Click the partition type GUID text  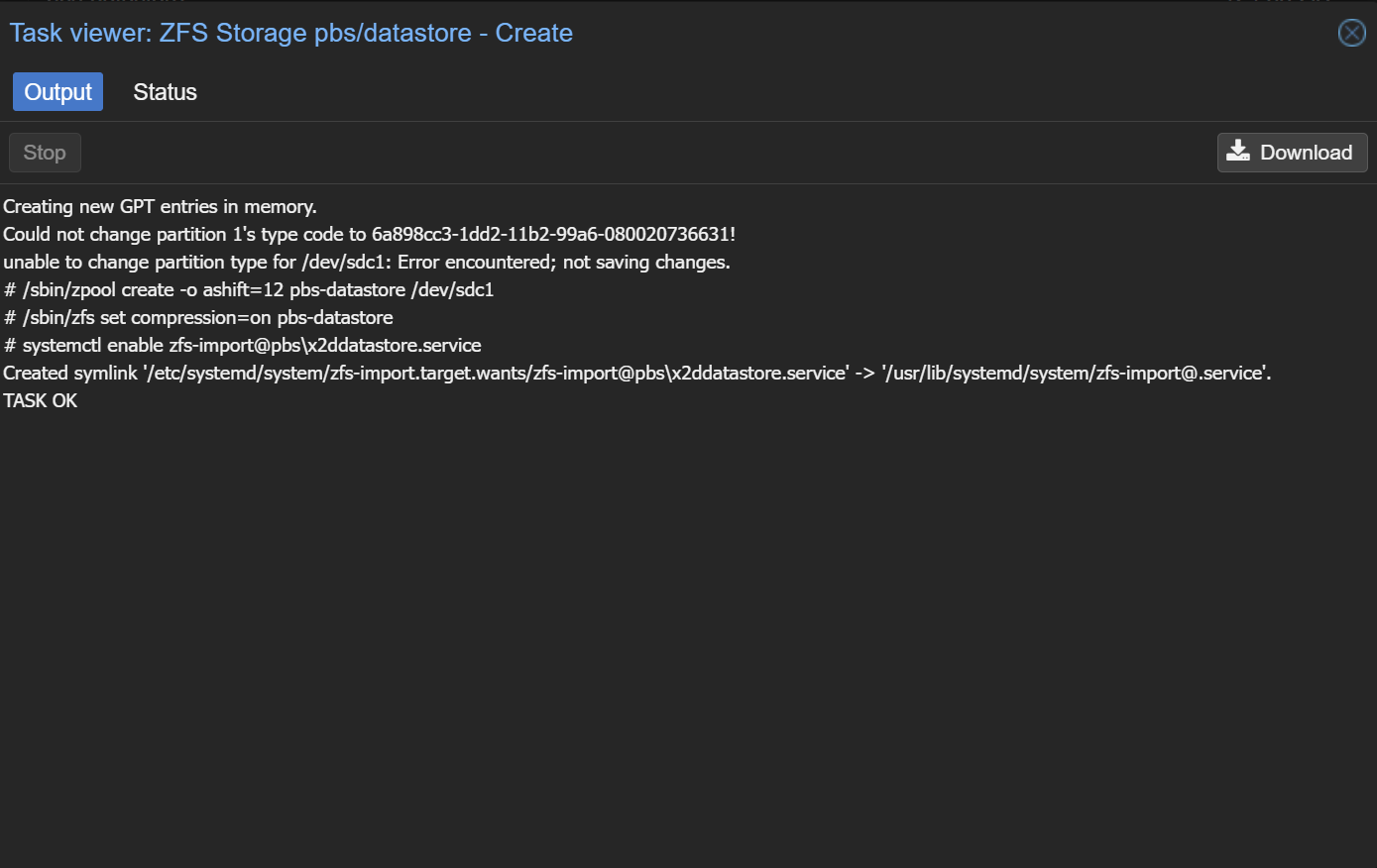550,235
